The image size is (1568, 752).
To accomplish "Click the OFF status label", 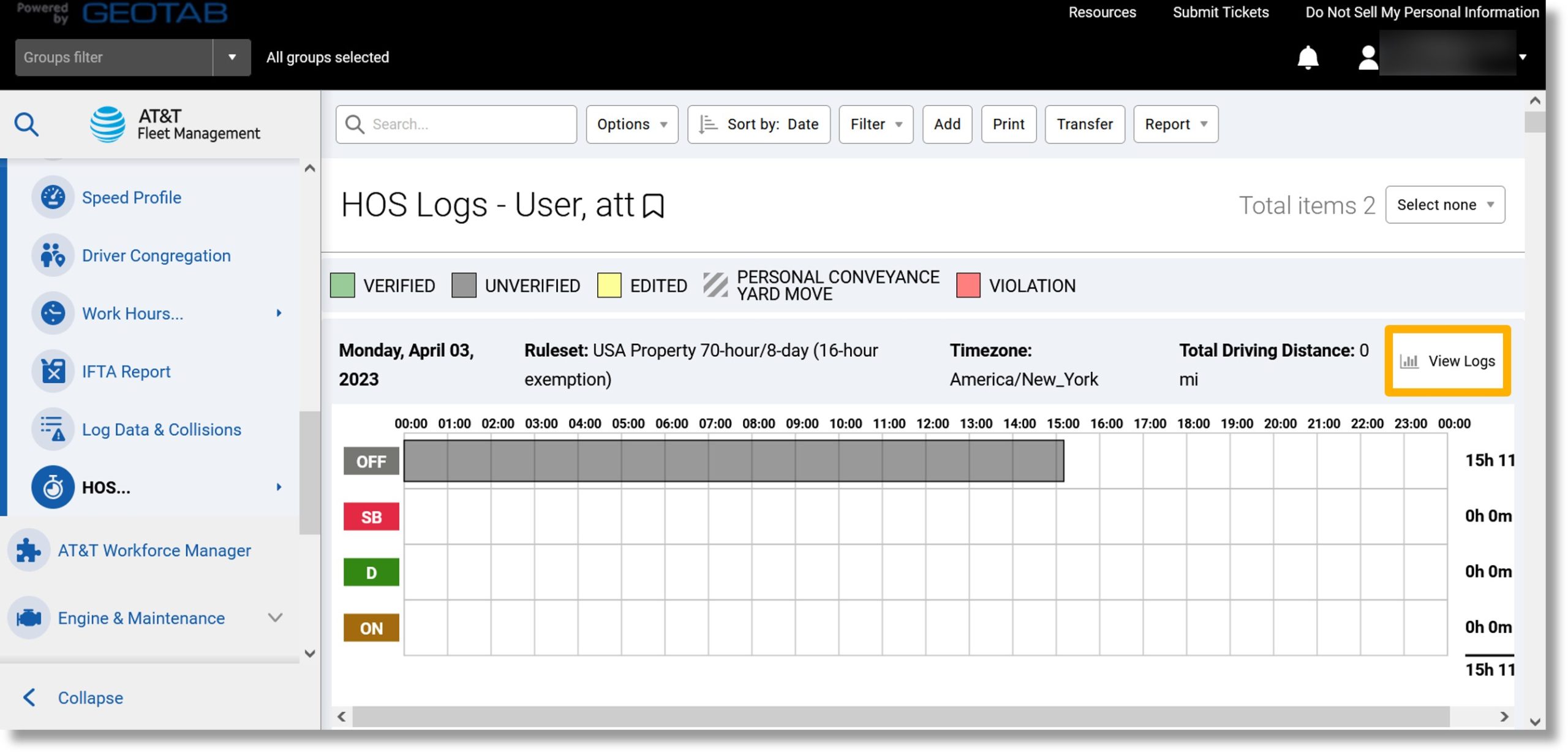I will point(371,461).
